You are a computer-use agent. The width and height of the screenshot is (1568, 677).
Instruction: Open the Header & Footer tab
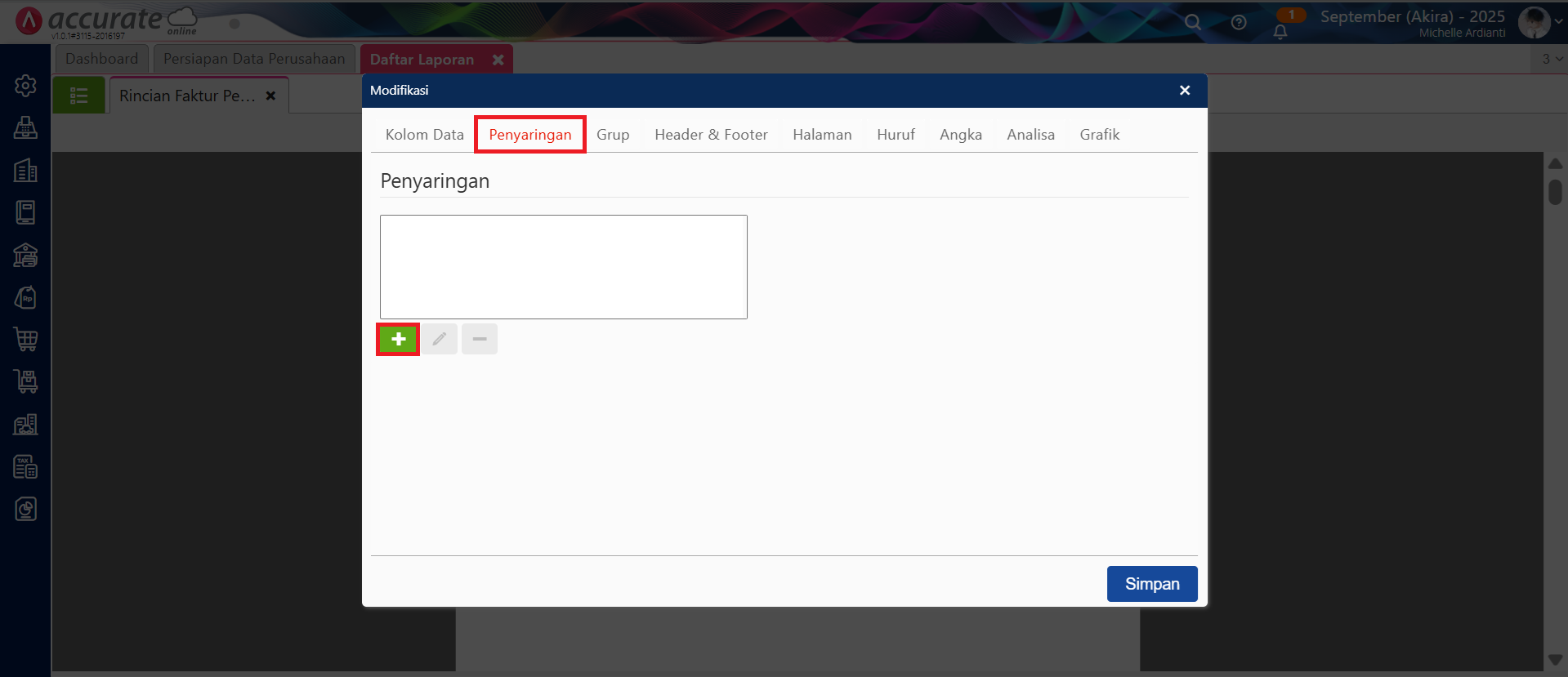[x=711, y=135]
